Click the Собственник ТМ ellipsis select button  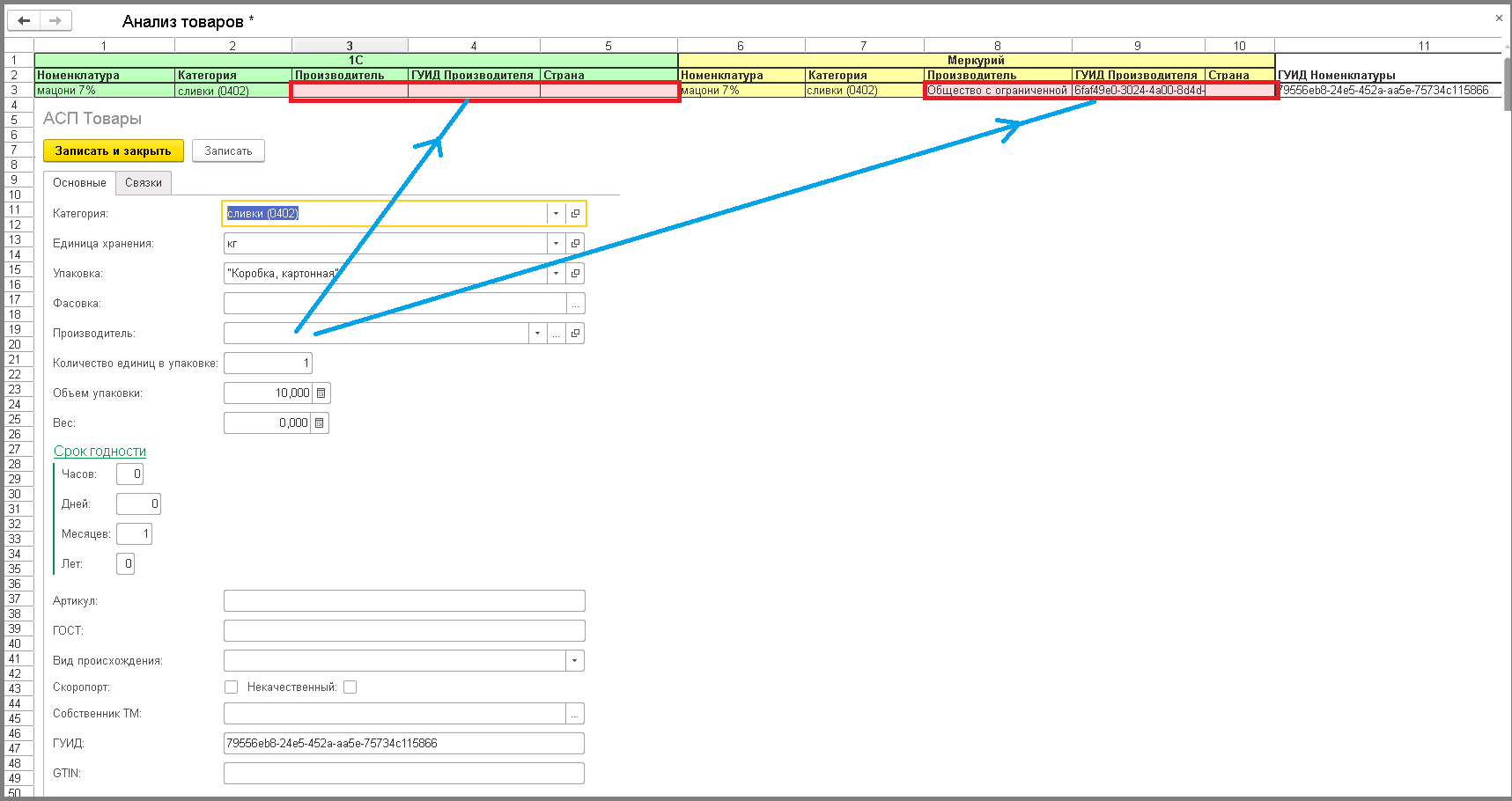click(x=575, y=713)
